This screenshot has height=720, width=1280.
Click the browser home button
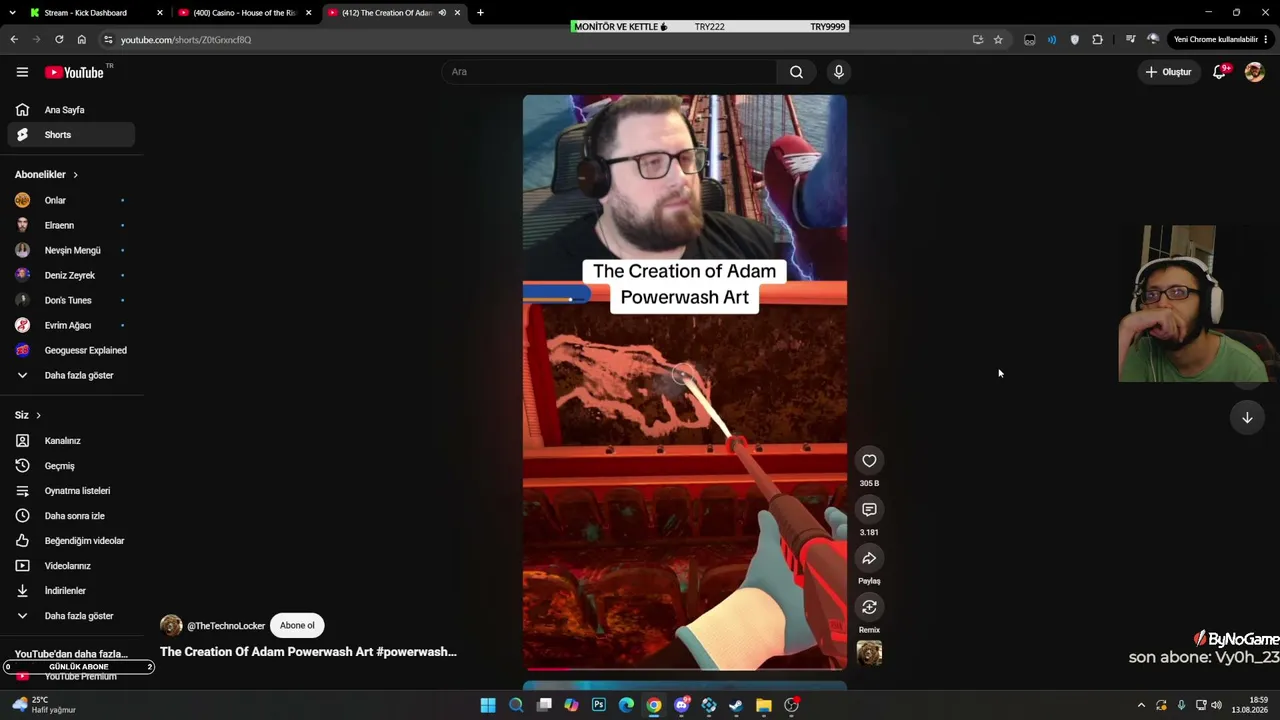click(81, 40)
